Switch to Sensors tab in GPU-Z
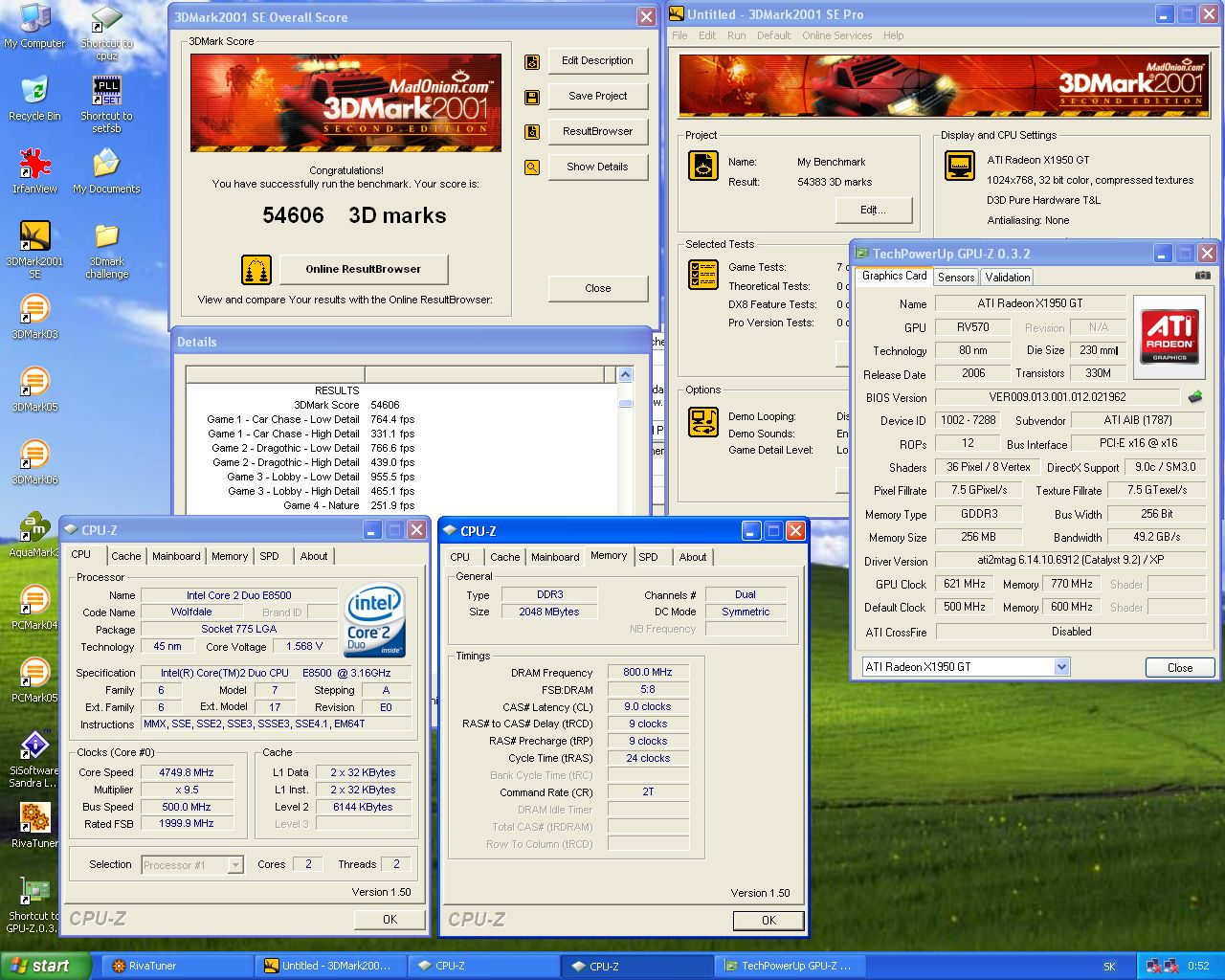Viewport: 1225px width, 980px height. coord(956,278)
